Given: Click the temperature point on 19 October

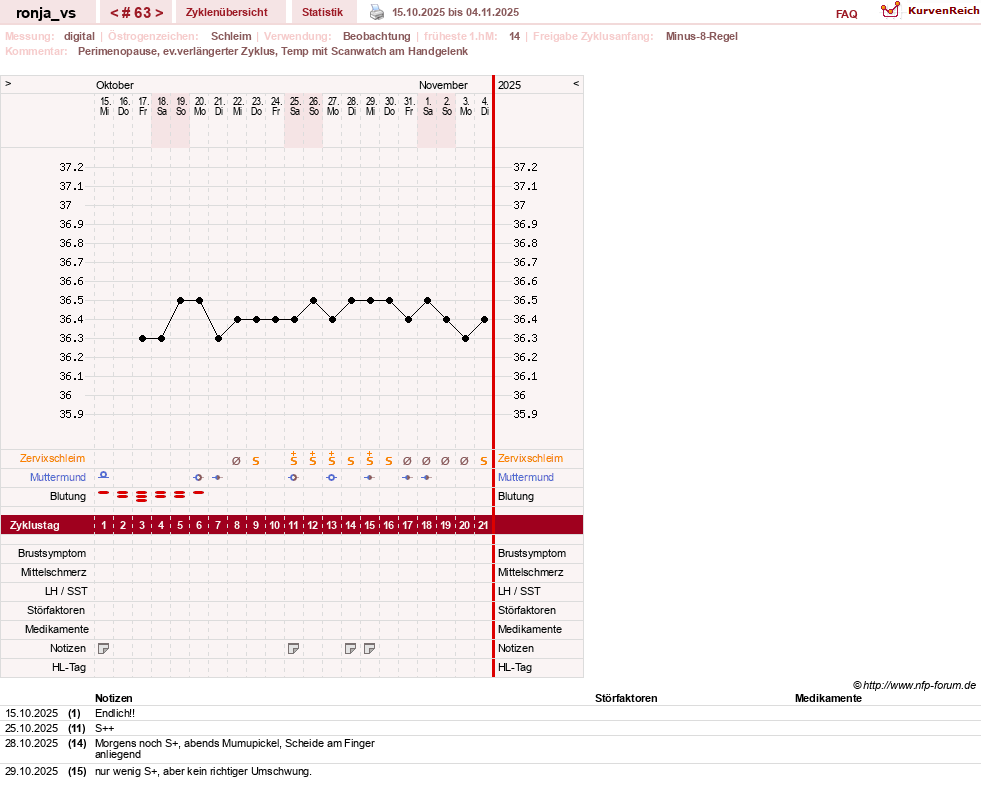Looking at the screenshot, I should tap(180, 300).
